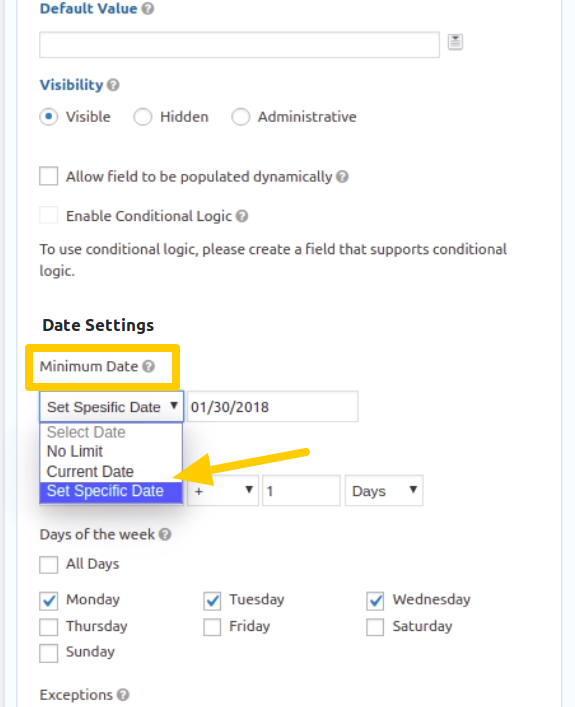
Task: Click the Exceptions help icon
Action: pyautogui.click(x=123, y=695)
